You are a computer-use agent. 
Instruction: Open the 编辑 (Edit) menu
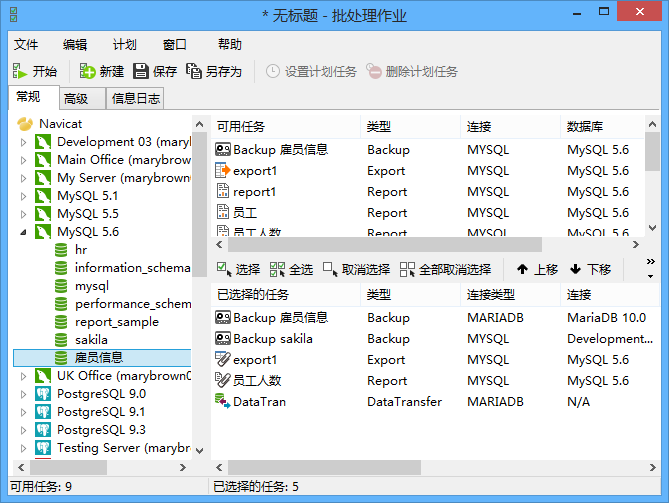[x=75, y=44]
